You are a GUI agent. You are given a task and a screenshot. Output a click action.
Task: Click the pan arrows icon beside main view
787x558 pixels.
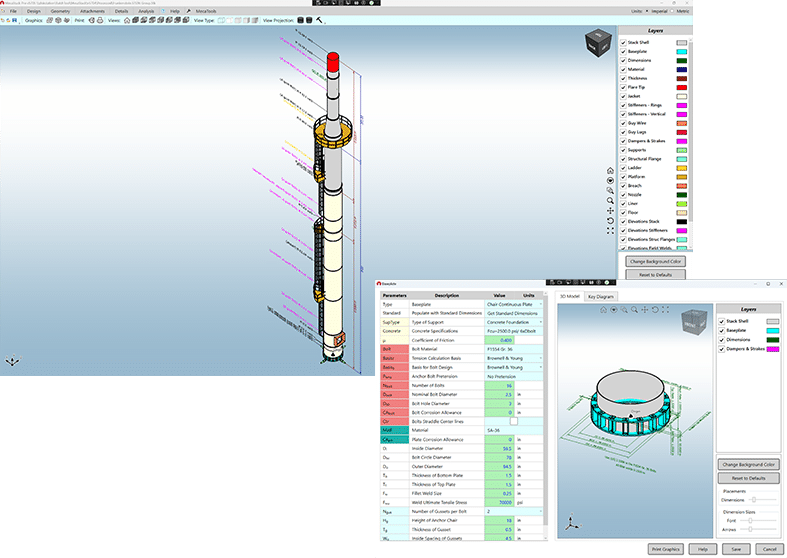pos(610,211)
